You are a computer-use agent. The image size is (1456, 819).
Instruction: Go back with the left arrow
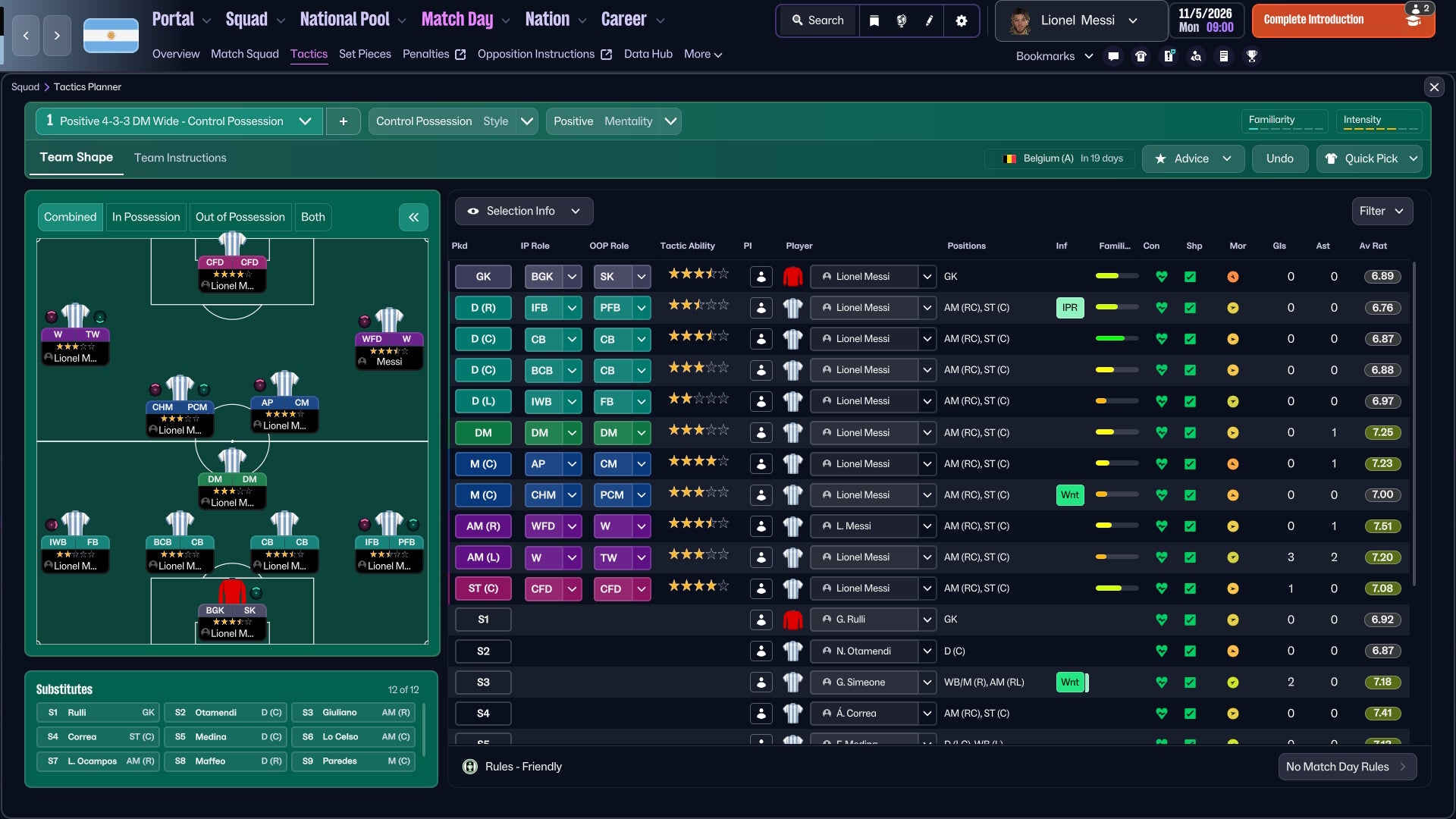click(x=26, y=36)
